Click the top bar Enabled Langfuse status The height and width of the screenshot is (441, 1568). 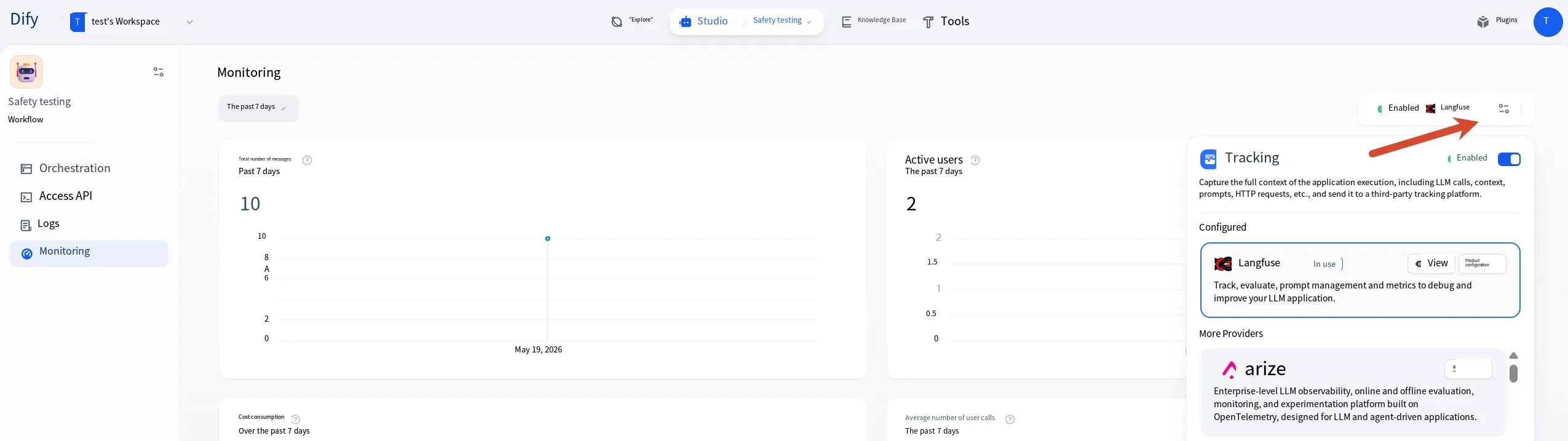coord(1423,108)
